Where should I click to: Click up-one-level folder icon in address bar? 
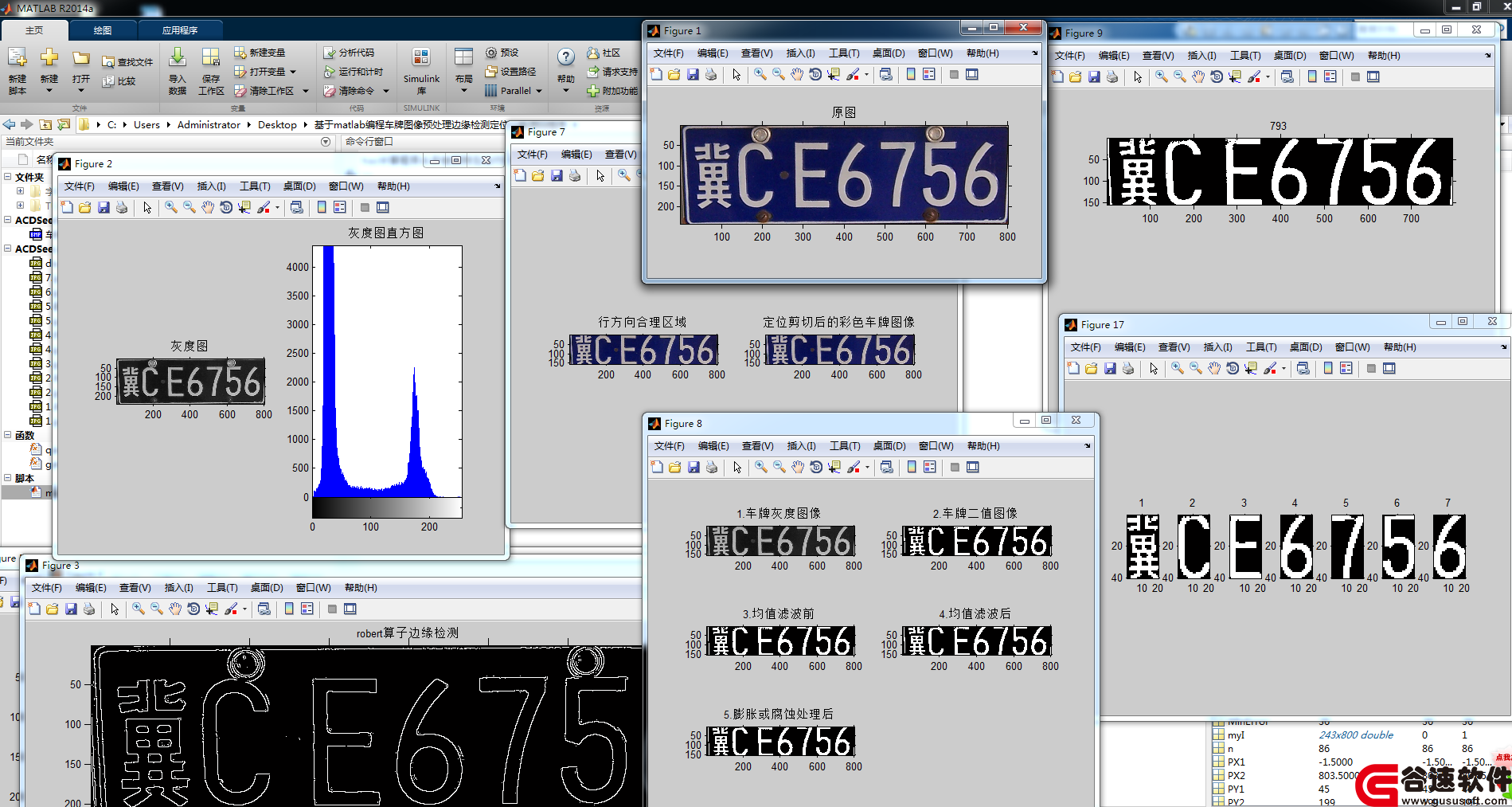click(45, 124)
